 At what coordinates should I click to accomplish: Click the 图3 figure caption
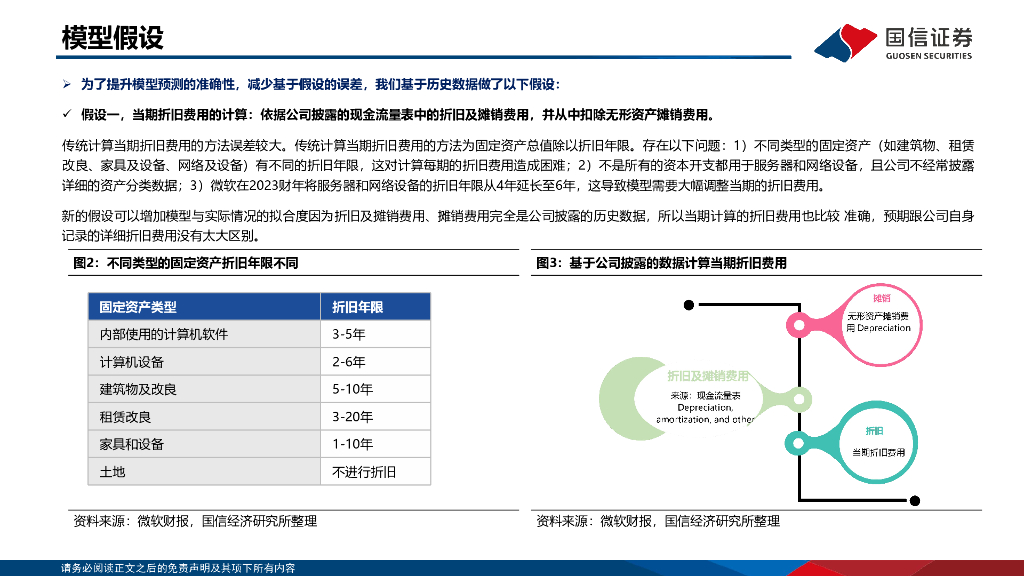(x=661, y=263)
